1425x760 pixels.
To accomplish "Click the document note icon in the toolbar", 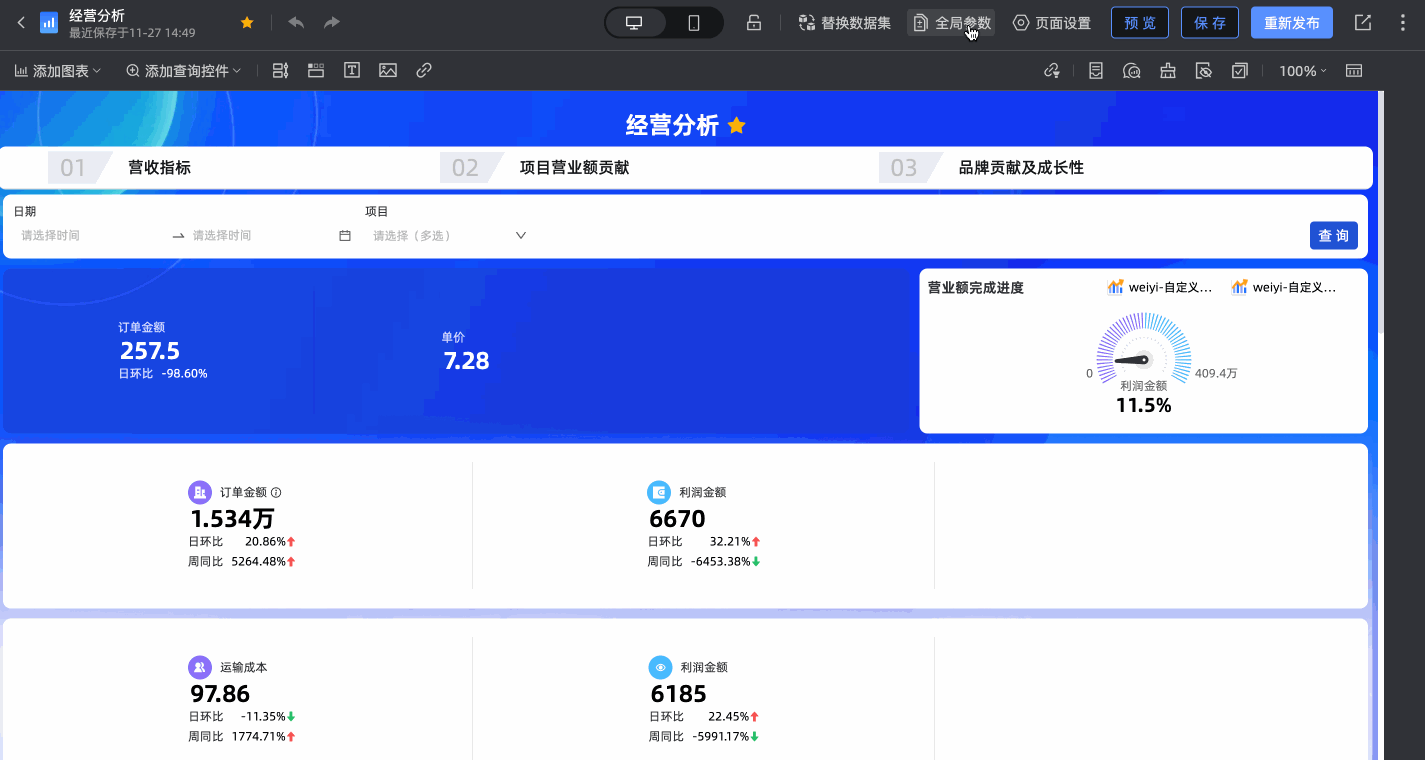I will pos(1096,71).
